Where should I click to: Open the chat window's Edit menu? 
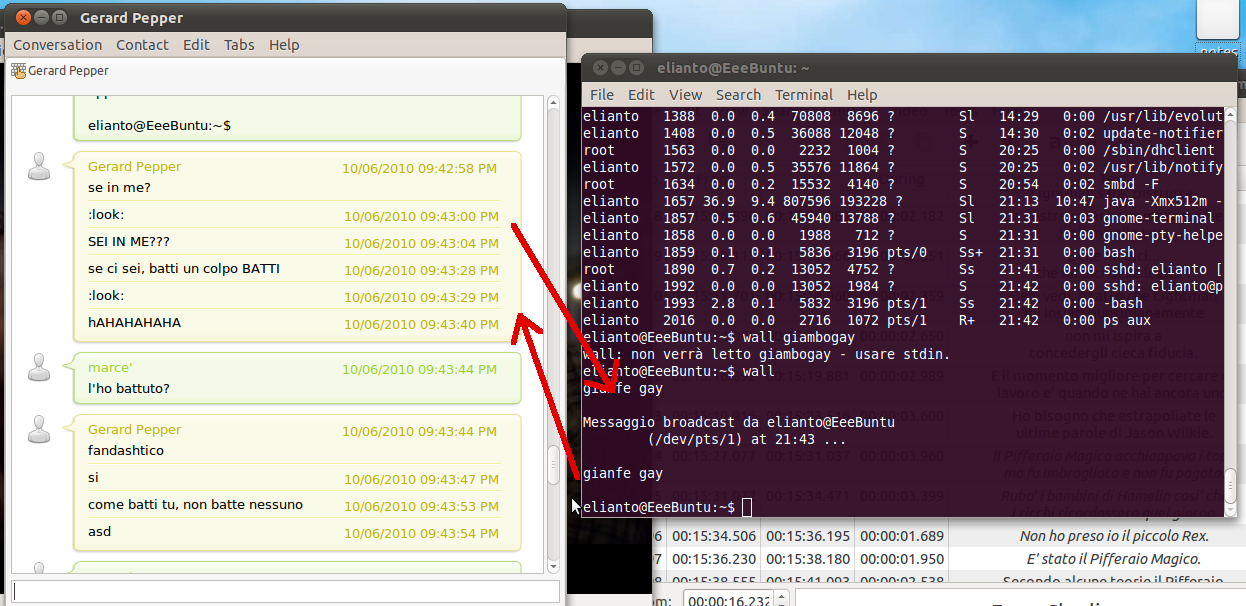point(196,45)
